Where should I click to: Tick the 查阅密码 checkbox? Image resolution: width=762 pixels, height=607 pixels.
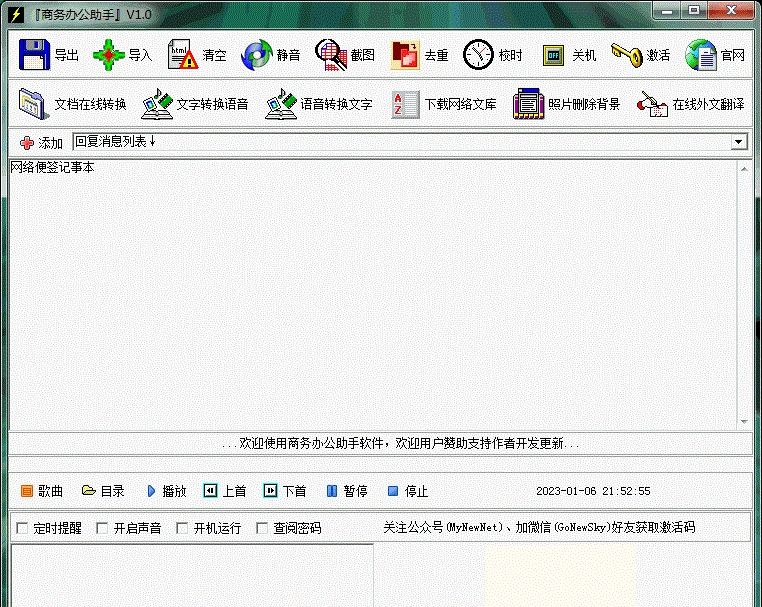pos(262,528)
